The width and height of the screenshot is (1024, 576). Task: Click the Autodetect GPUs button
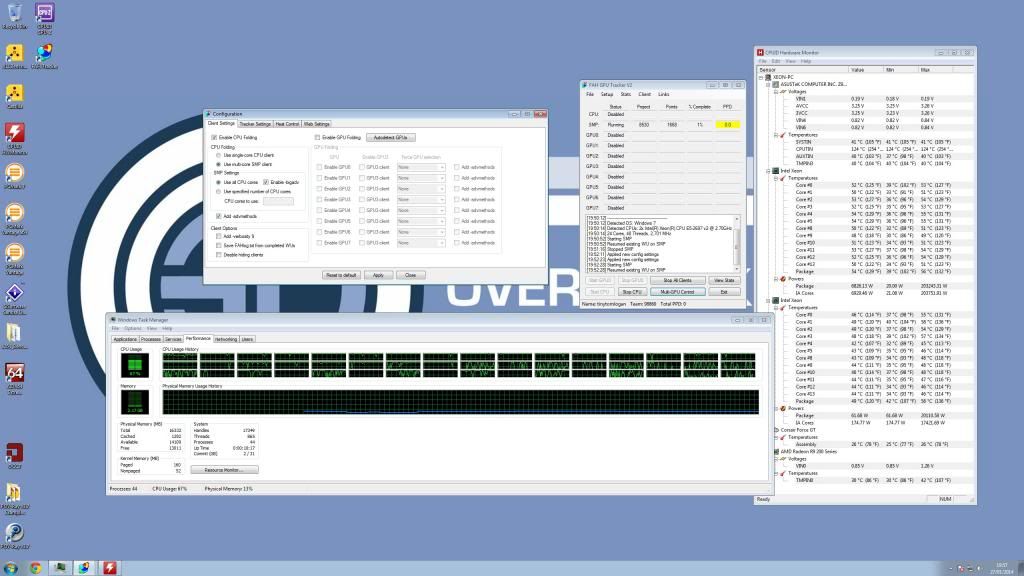[391, 138]
